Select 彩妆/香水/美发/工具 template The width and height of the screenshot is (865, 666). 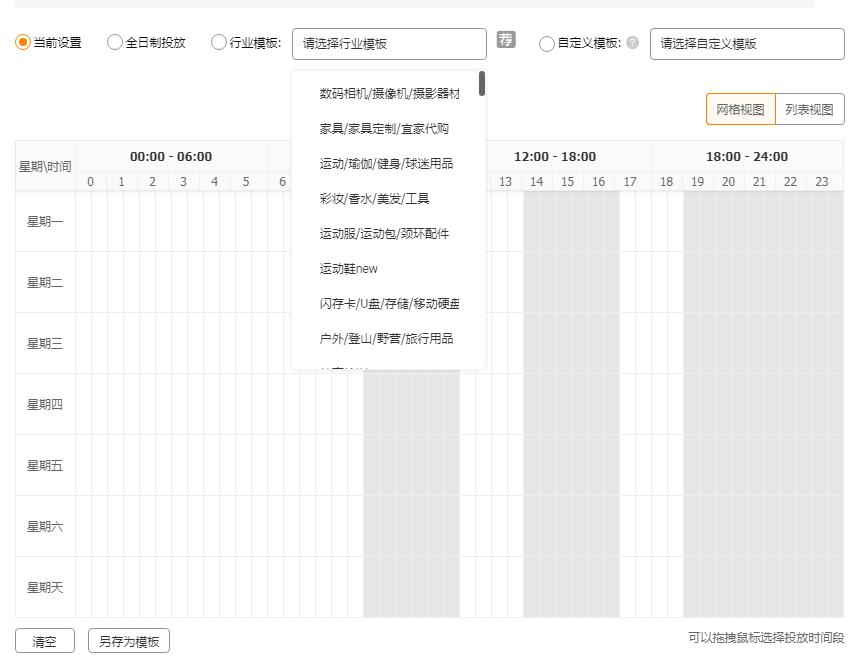pos(372,198)
